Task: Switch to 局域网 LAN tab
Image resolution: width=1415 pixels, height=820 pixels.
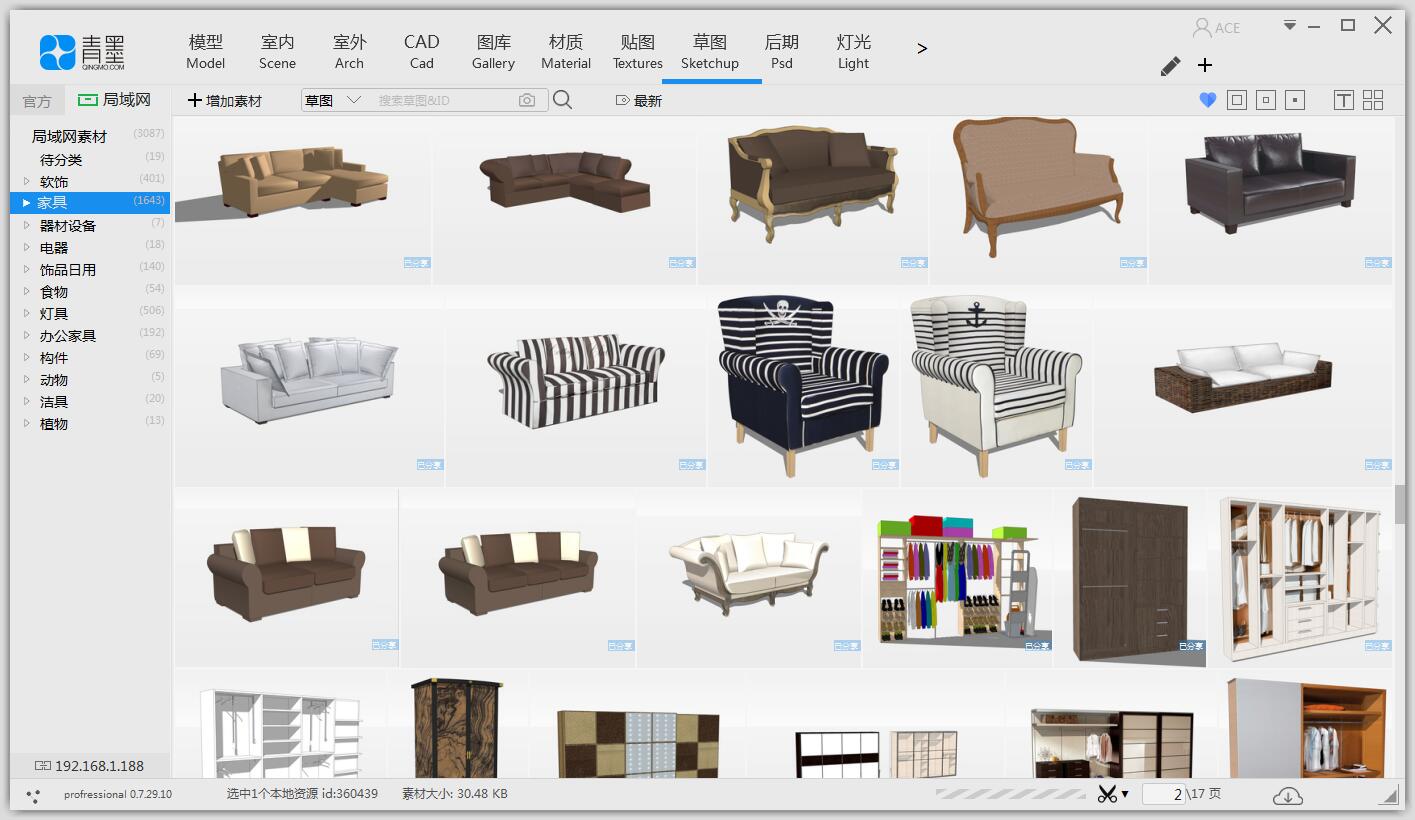Action: click(x=115, y=100)
